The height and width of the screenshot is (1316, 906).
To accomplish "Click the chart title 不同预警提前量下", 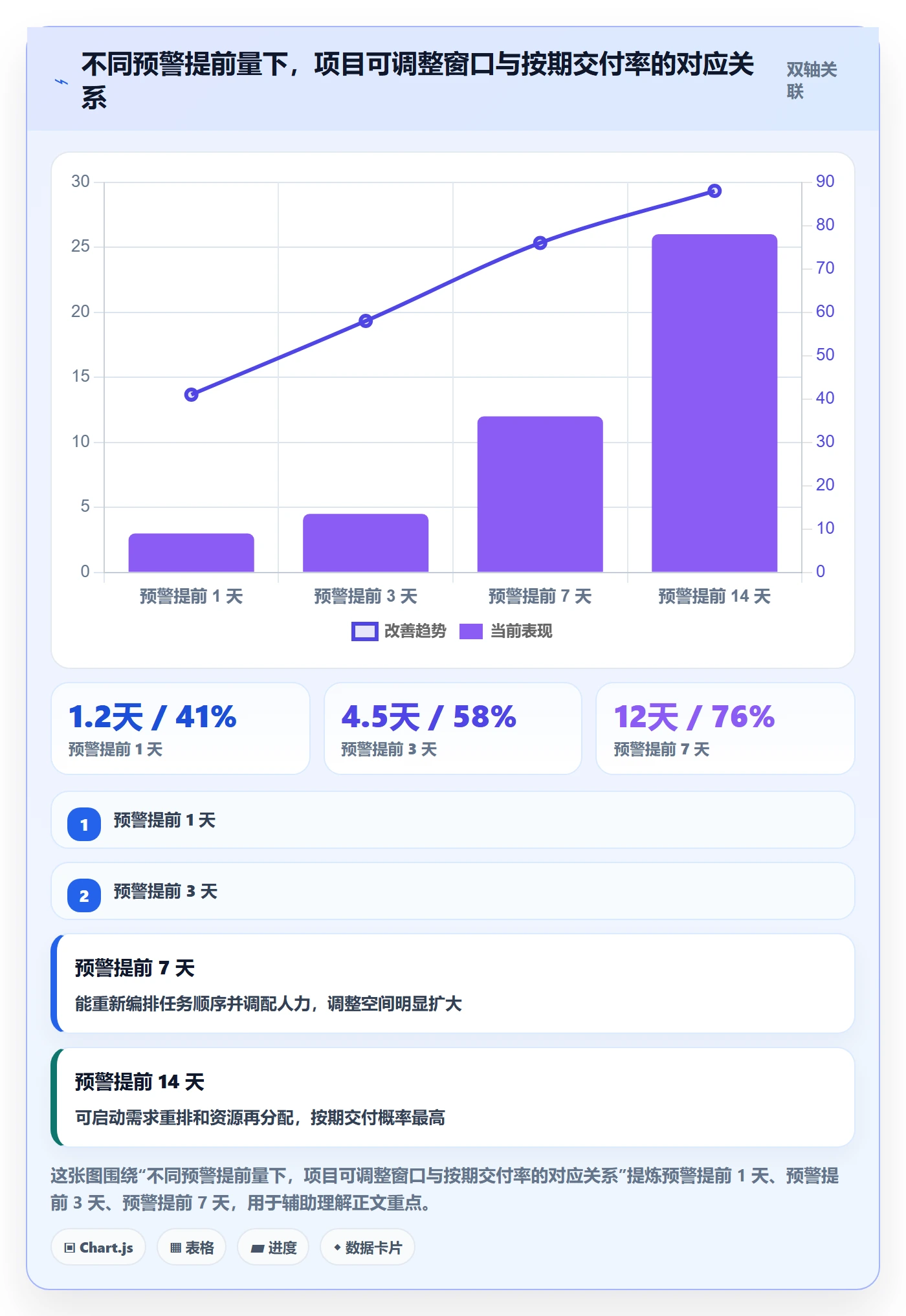I will (184, 64).
